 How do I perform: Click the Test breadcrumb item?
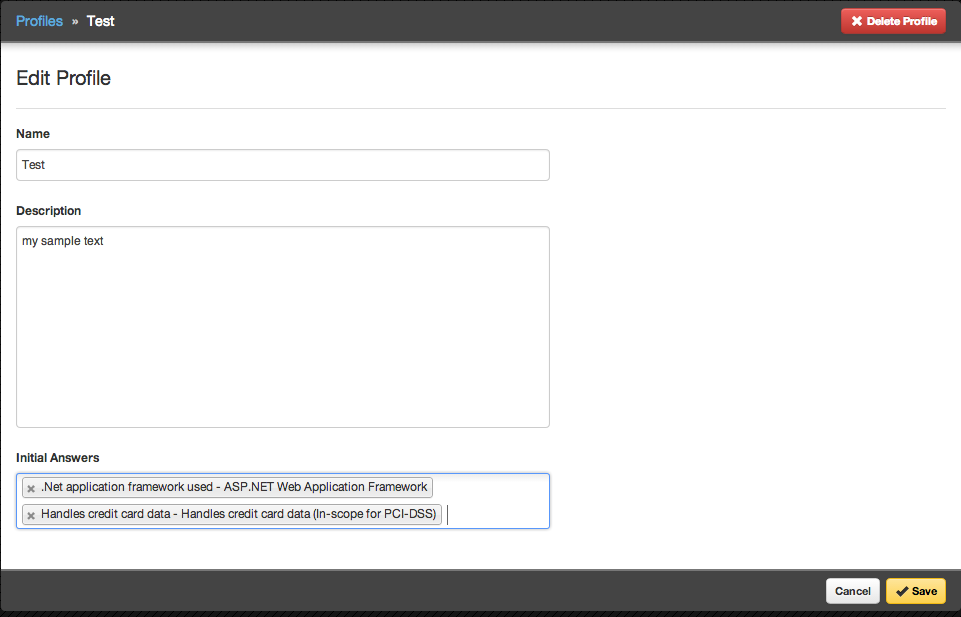point(101,21)
